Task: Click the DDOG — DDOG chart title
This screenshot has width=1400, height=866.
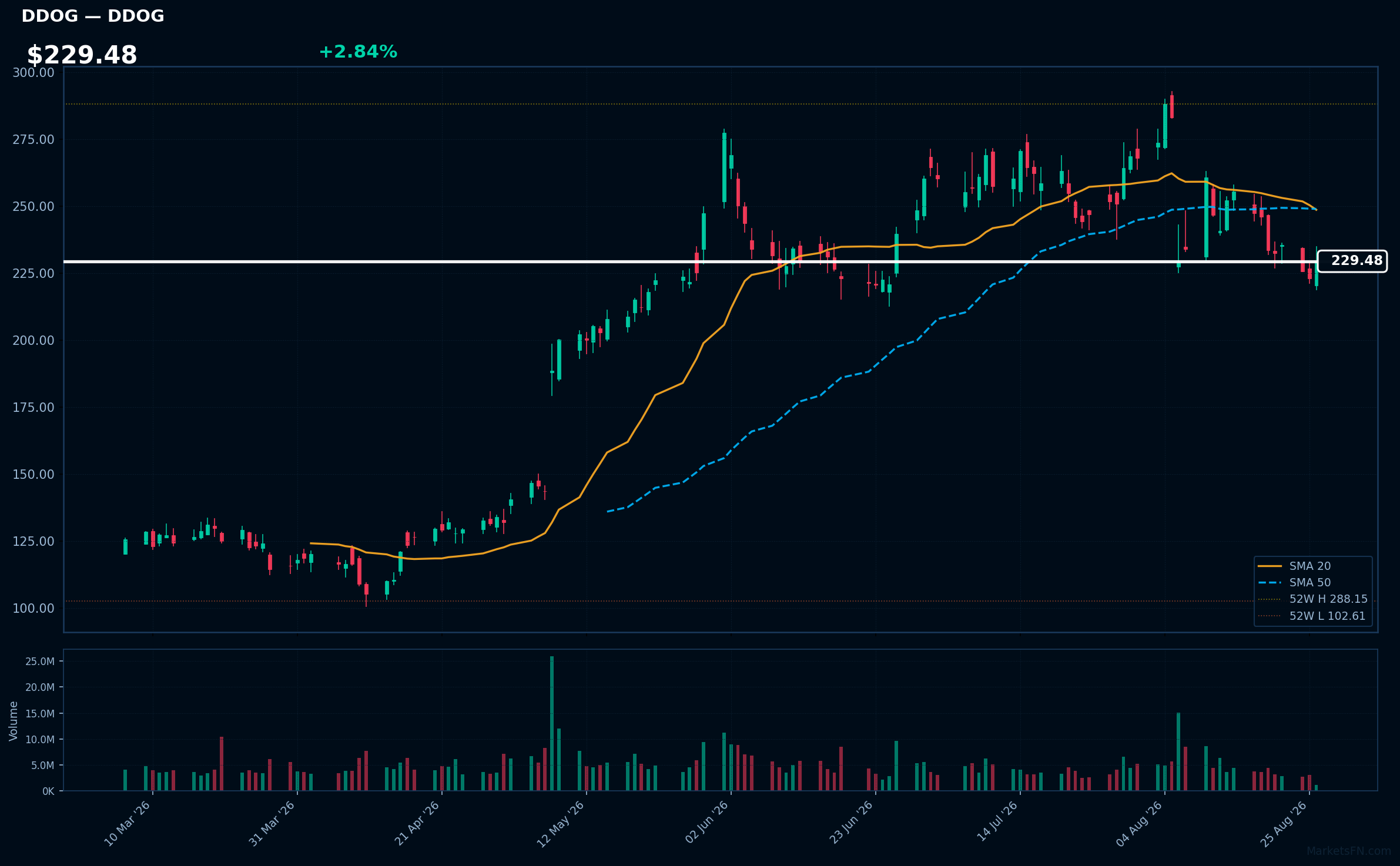Action: [93, 16]
